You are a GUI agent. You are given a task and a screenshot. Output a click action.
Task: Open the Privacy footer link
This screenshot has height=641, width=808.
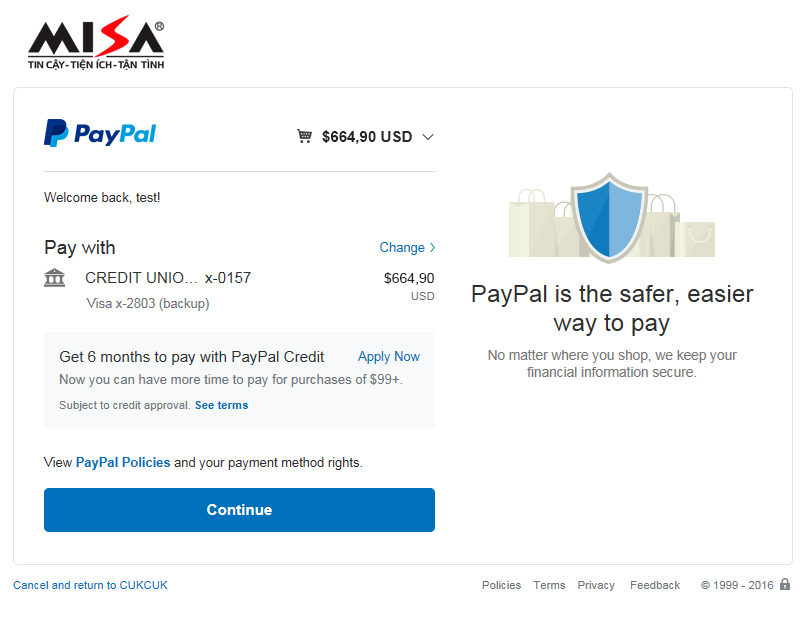(x=596, y=586)
